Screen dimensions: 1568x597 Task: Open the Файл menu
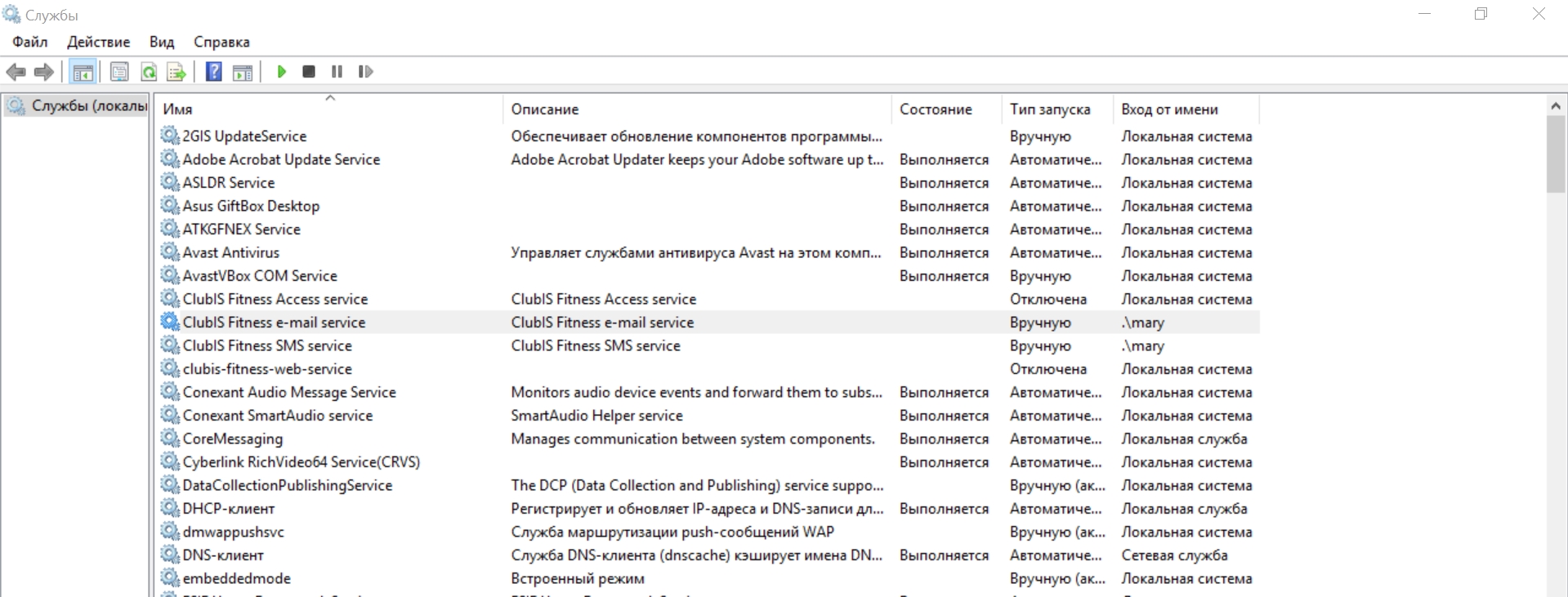pos(30,42)
